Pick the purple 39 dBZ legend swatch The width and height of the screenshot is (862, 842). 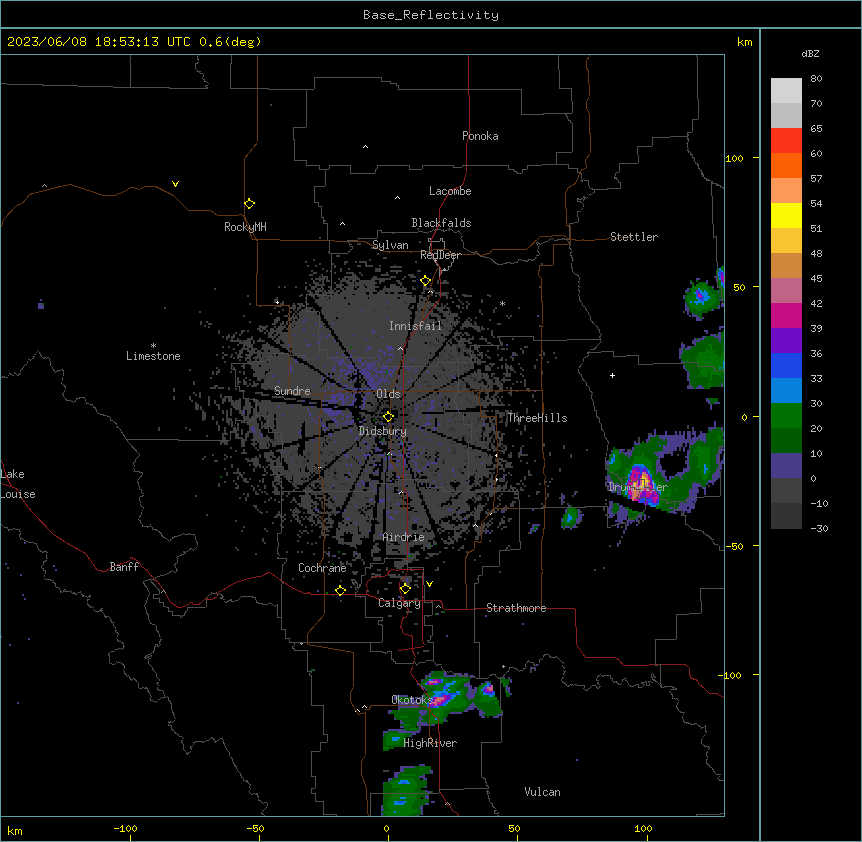click(786, 341)
